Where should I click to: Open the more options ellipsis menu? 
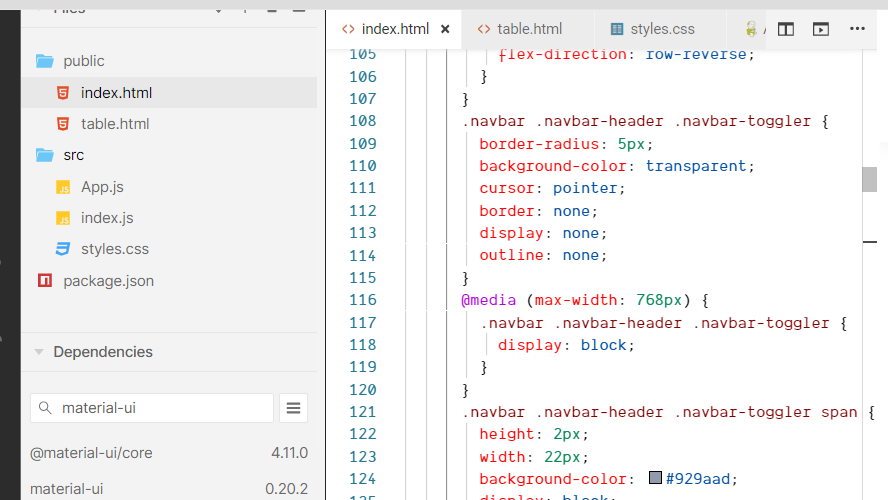tap(857, 29)
